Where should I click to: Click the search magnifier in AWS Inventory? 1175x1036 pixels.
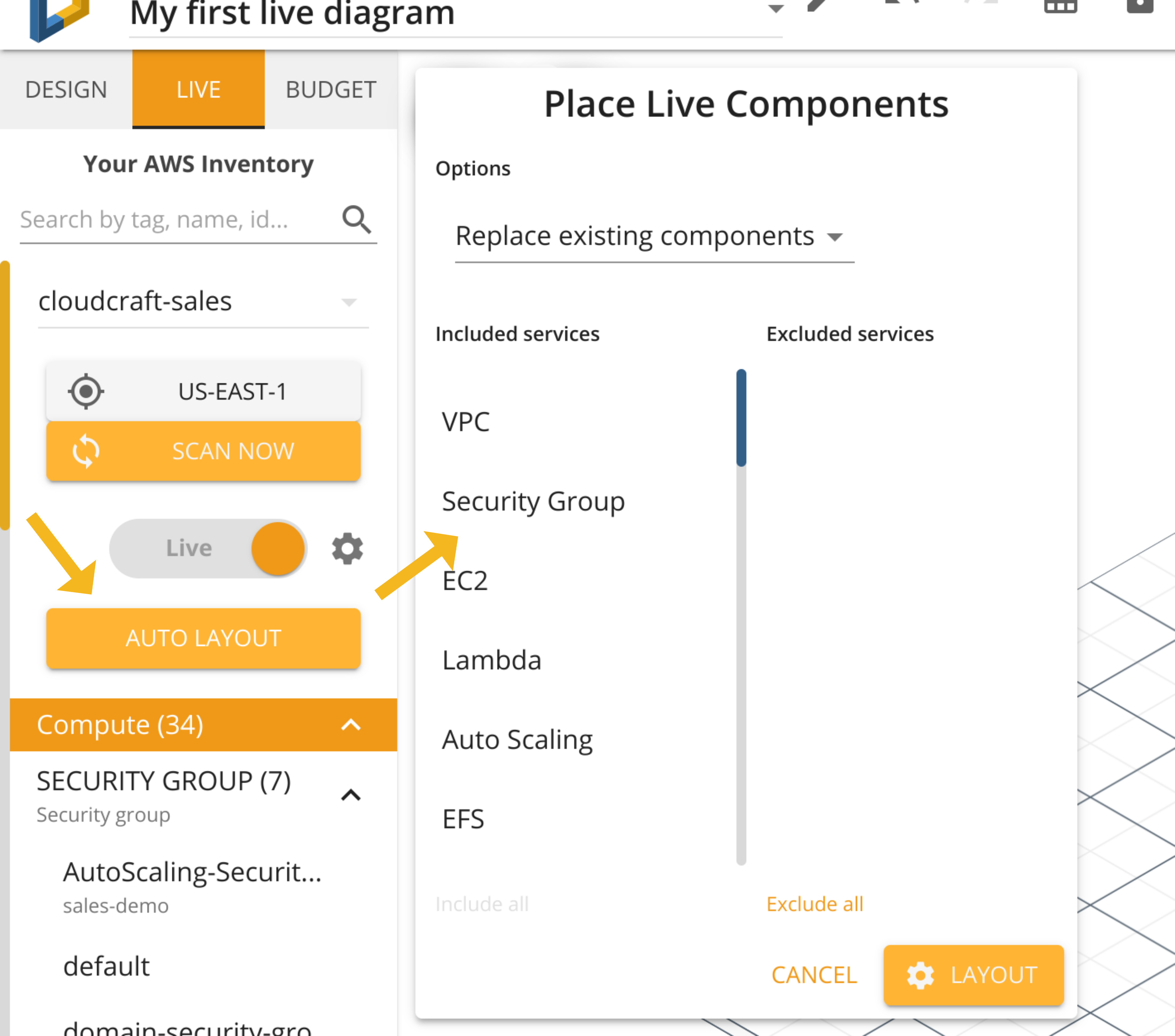click(357, 219)
